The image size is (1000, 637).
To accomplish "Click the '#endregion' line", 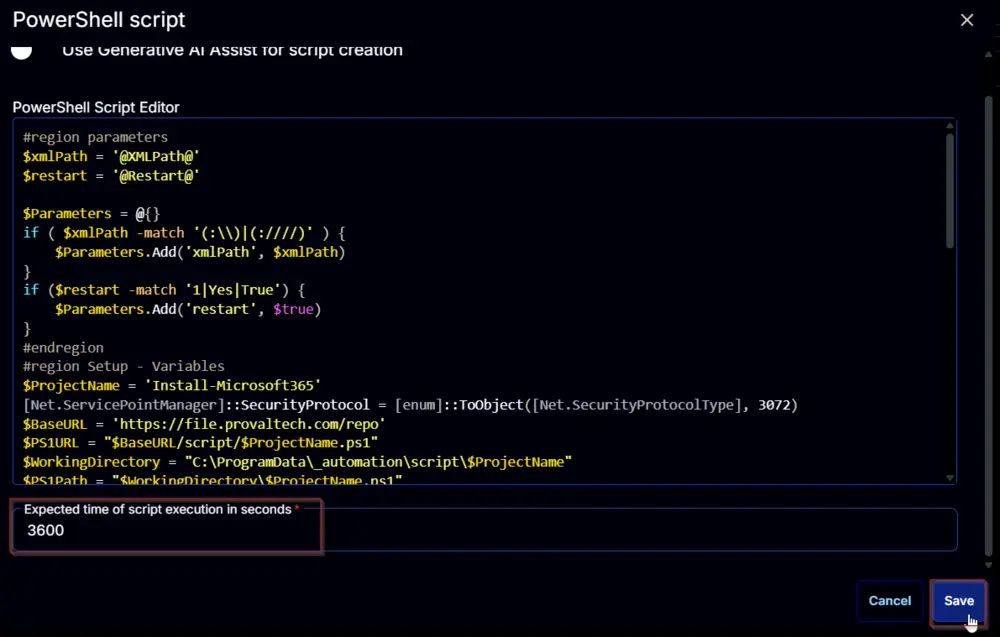I will click(63, 348).
